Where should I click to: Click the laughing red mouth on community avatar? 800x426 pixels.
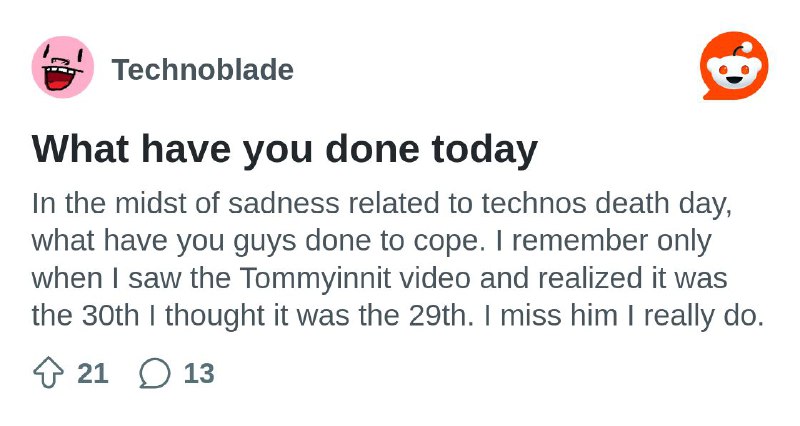(60, 79)
